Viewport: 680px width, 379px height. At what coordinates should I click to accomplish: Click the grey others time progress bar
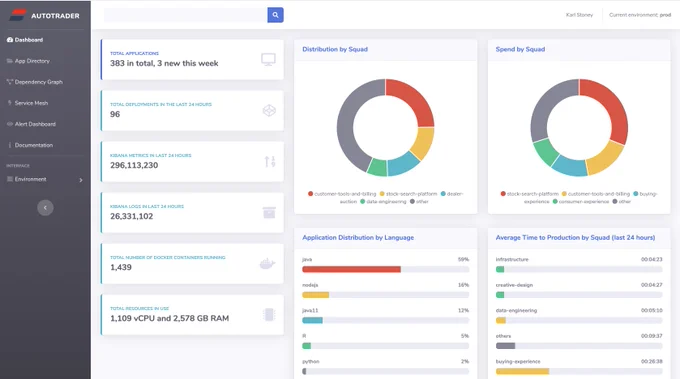(505, 346)
